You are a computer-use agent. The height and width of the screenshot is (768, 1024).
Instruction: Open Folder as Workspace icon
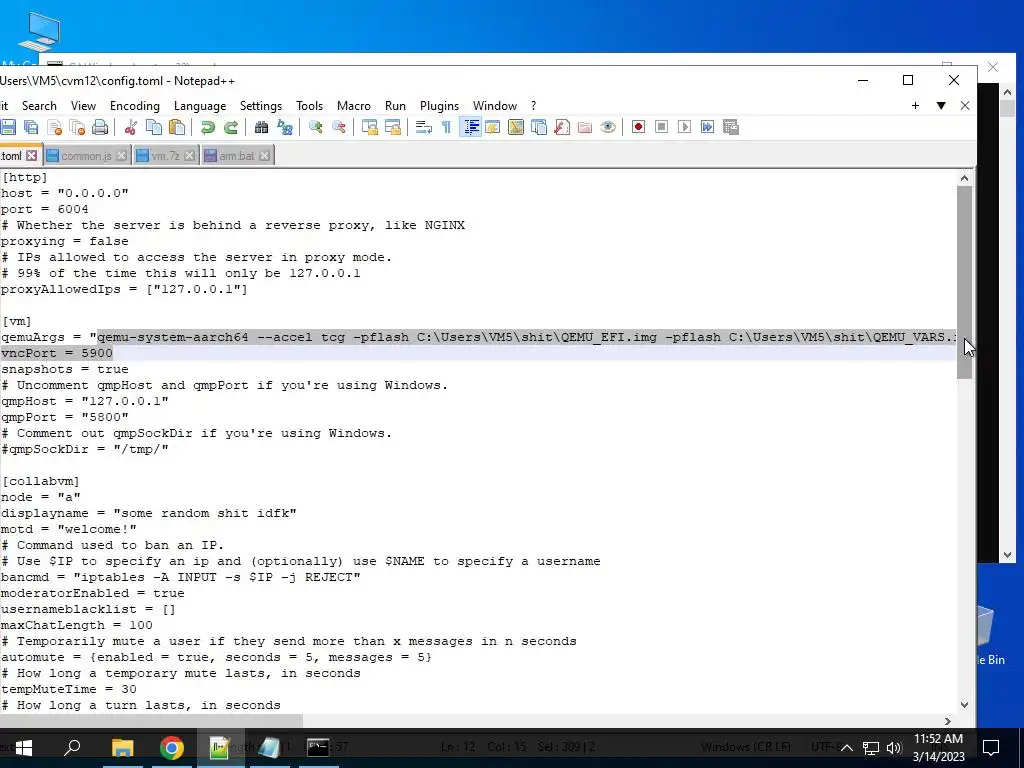click(585, 127)
